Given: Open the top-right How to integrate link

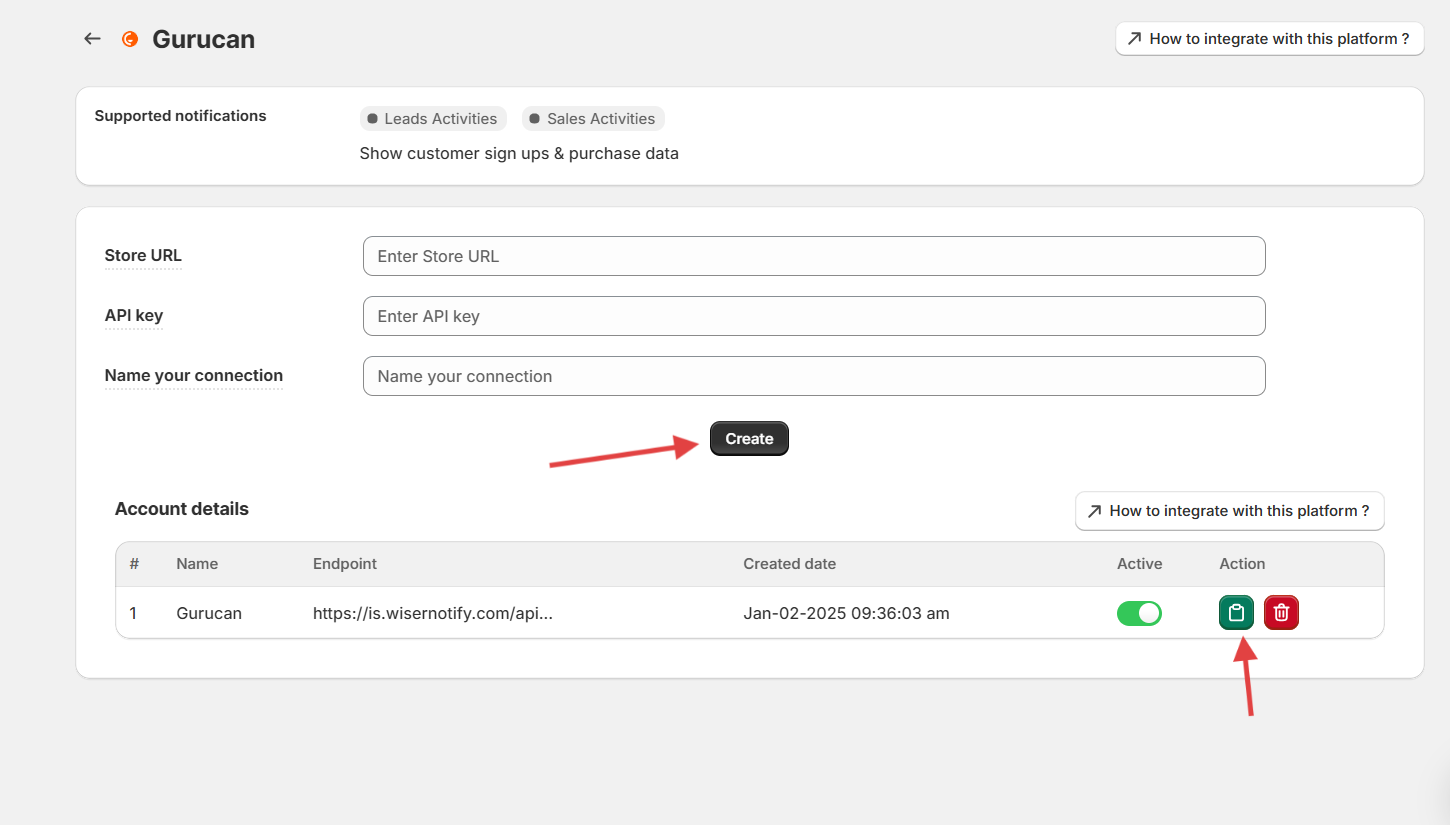Looking at the screenshot, I should click(1269, 39).
